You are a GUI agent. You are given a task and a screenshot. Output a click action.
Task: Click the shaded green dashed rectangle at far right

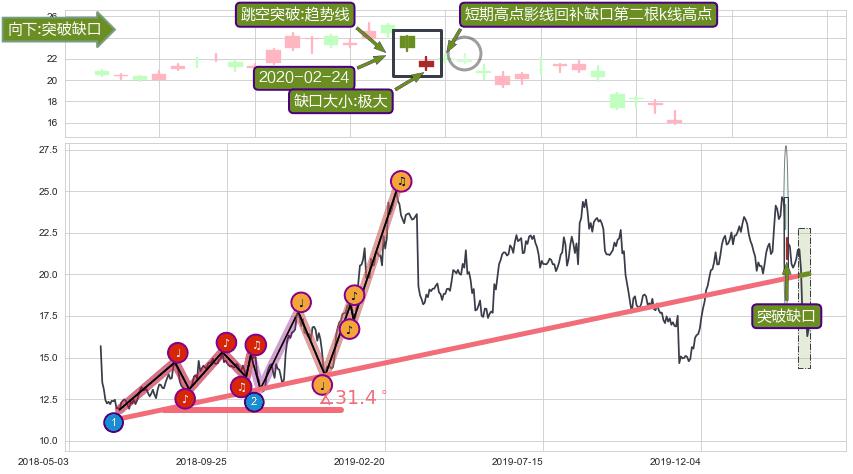(805, 298)
